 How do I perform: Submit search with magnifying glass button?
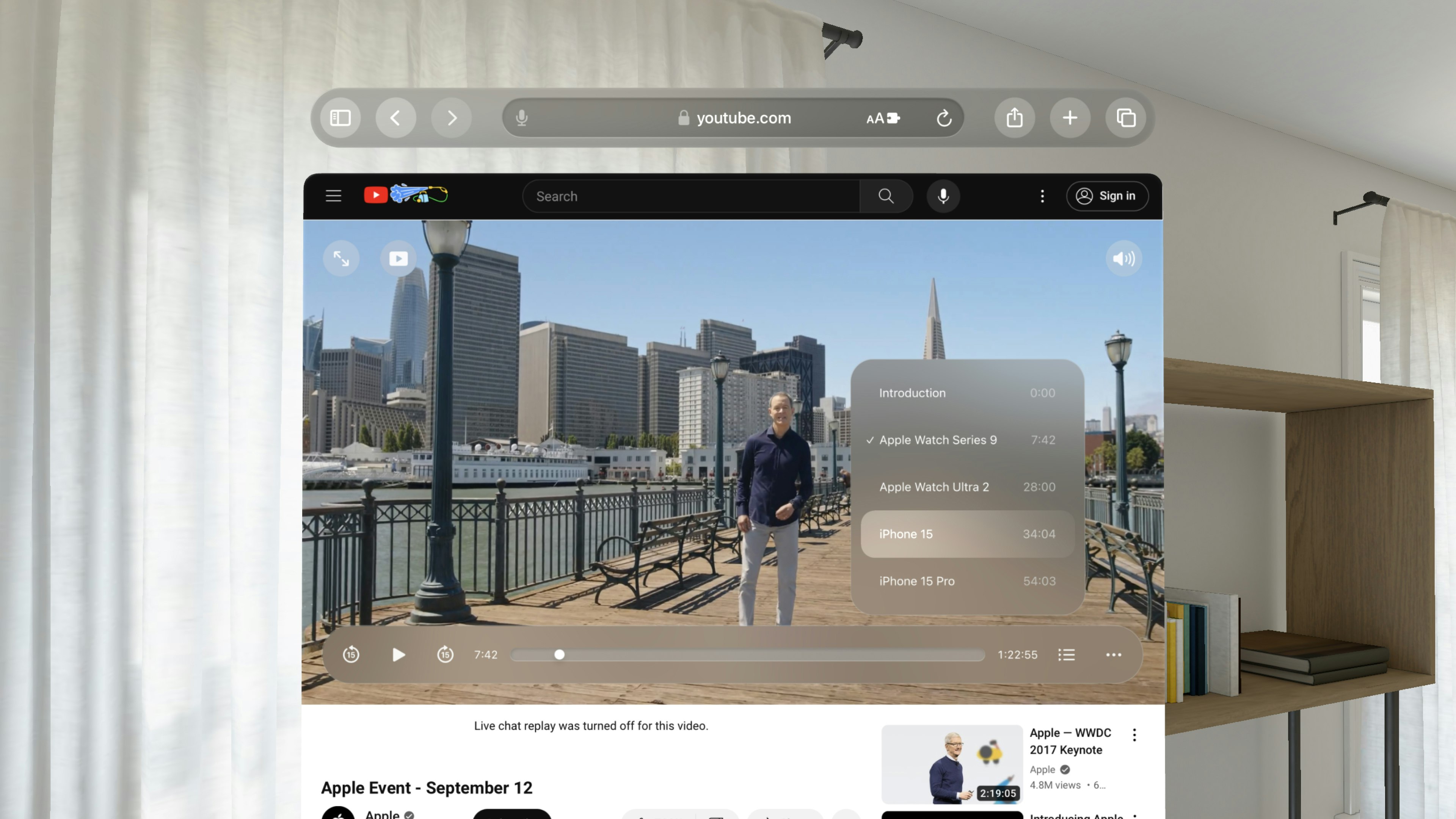(x=886, y=196)
